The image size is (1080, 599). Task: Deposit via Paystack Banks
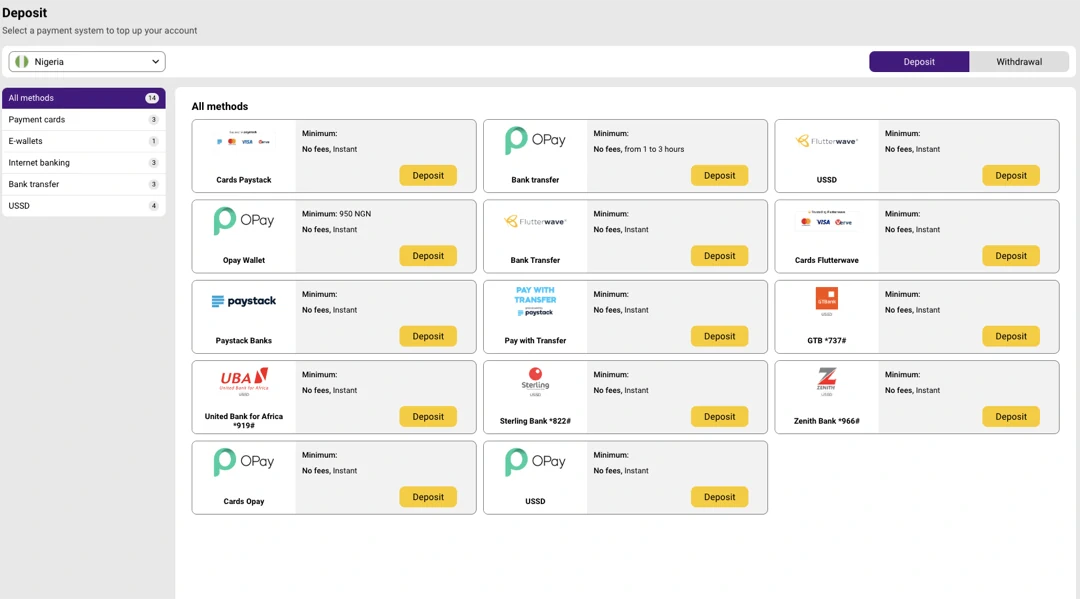(x=428, y=336)
